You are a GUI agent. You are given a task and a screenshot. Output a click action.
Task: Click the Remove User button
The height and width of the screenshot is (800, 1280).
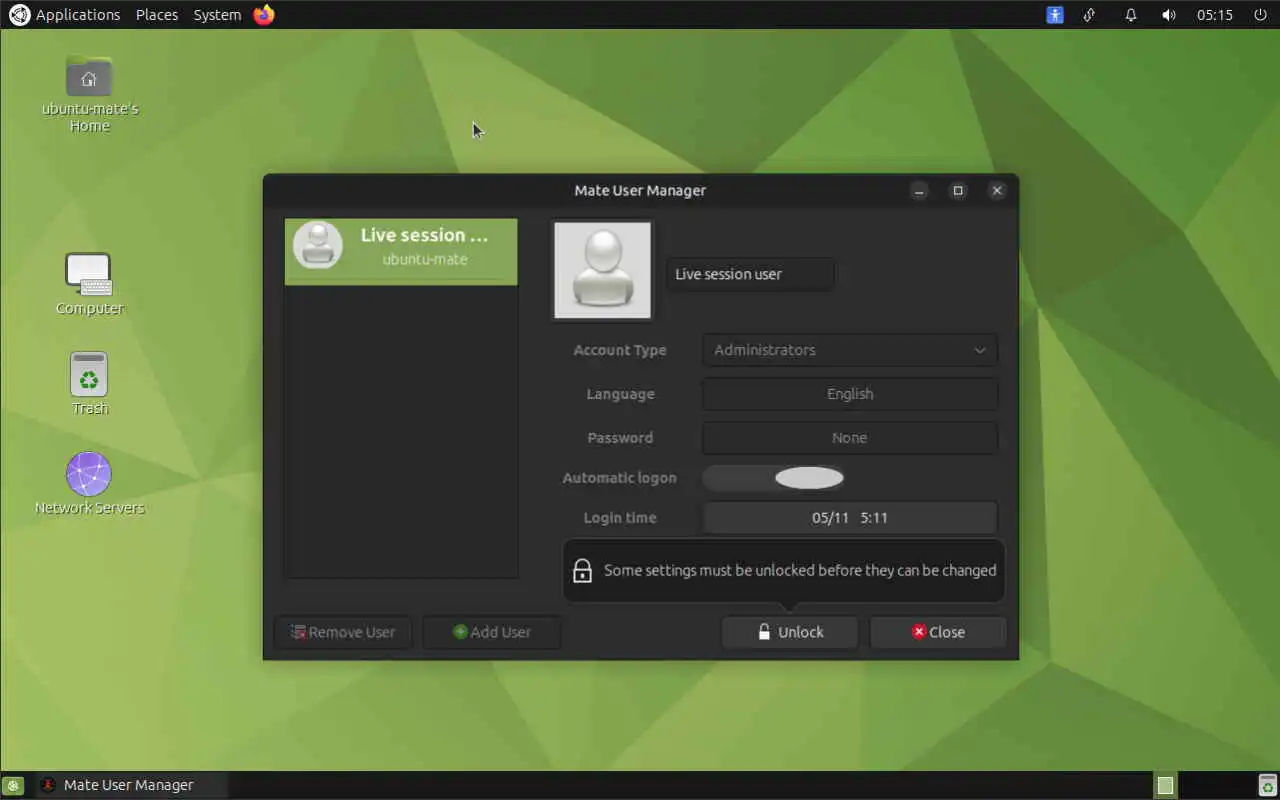[343, 632]
